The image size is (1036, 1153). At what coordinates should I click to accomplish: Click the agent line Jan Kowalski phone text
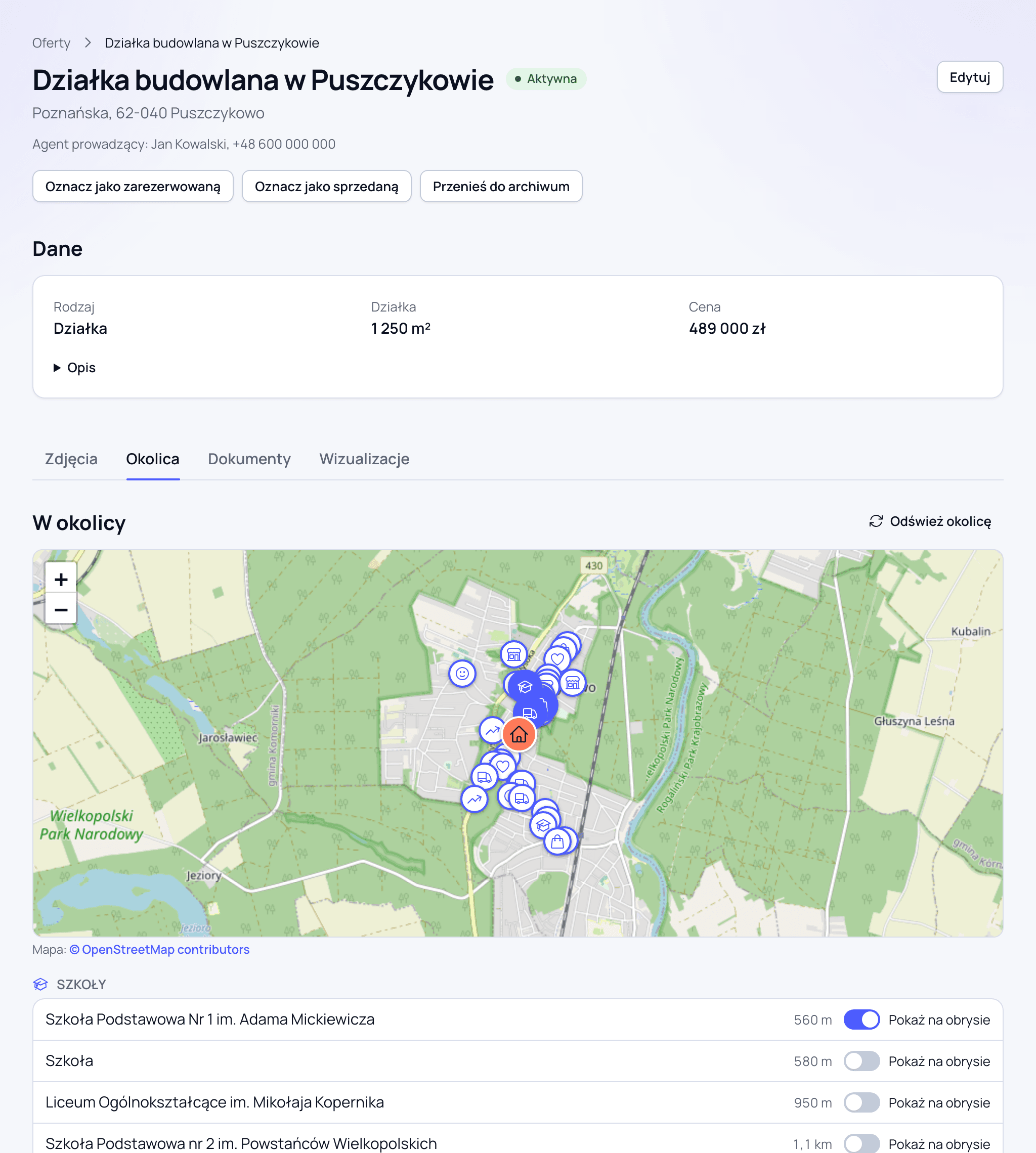coord(184,144)
